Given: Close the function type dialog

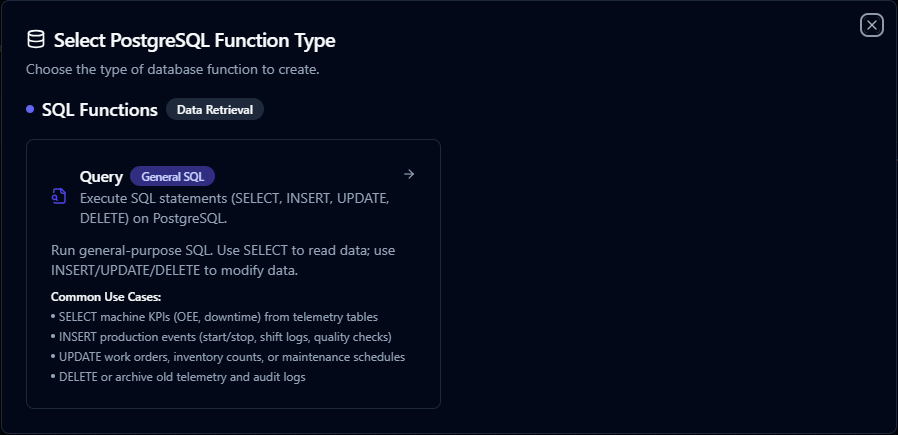Looking at the screenshot, I should click(871, 26).
